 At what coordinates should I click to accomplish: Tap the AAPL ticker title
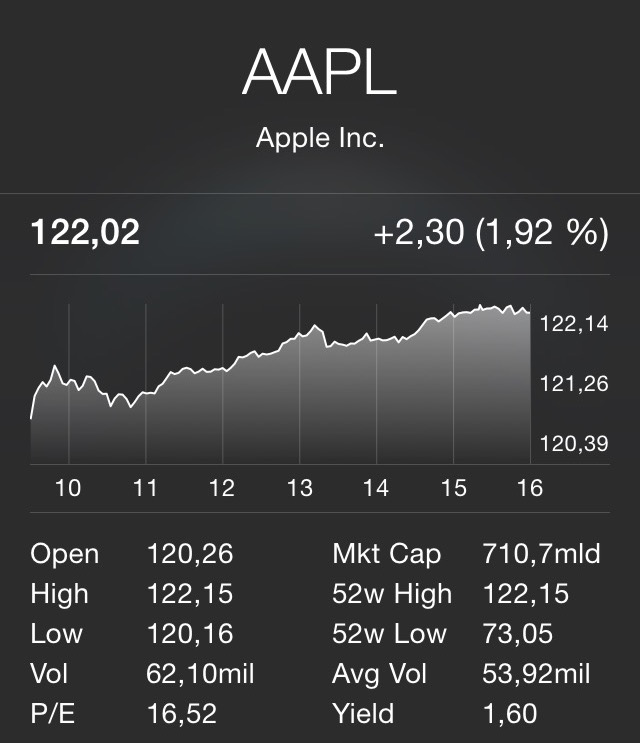coord(319,72)
